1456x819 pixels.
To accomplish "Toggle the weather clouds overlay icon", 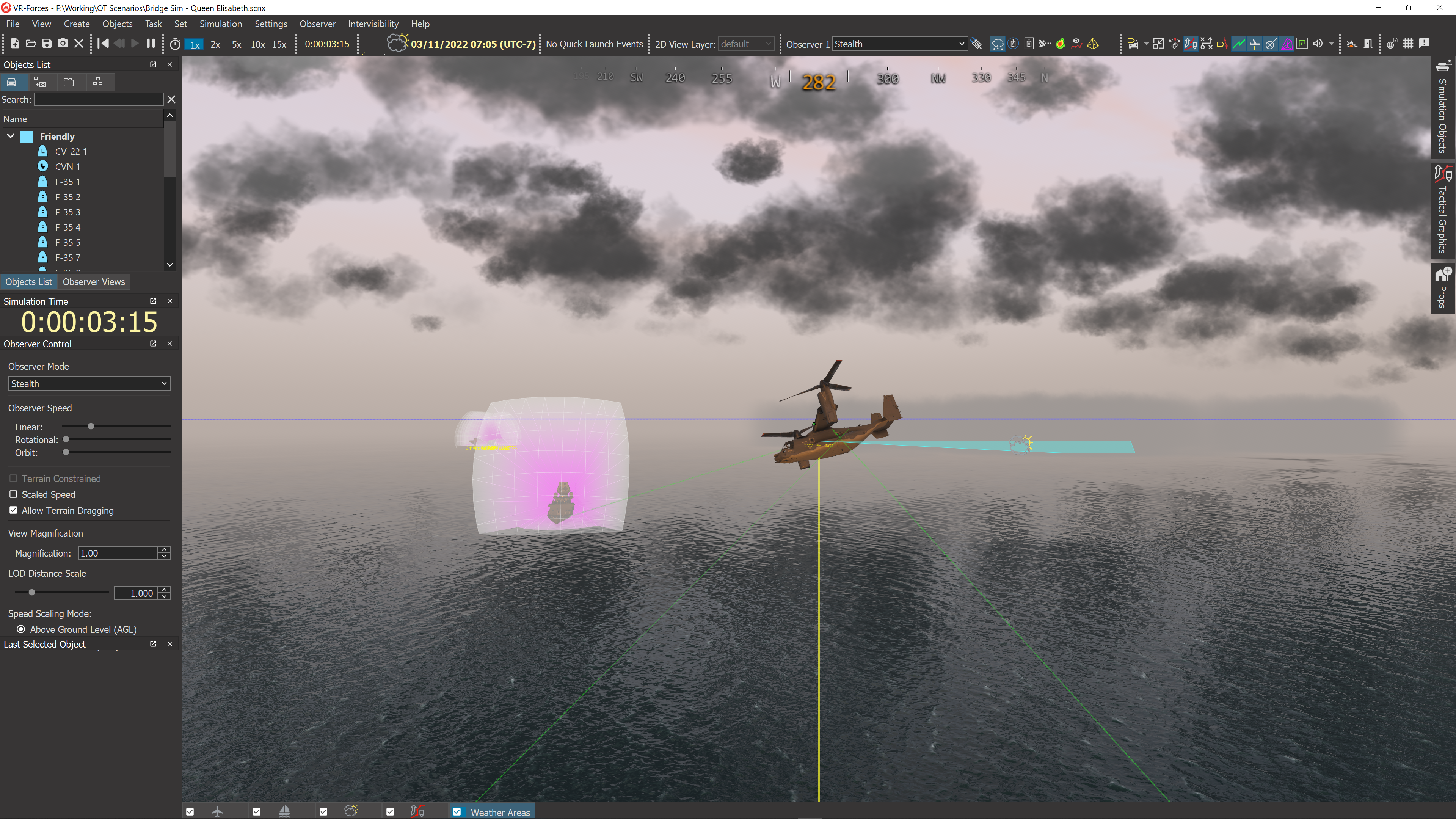I will [997, 44].
